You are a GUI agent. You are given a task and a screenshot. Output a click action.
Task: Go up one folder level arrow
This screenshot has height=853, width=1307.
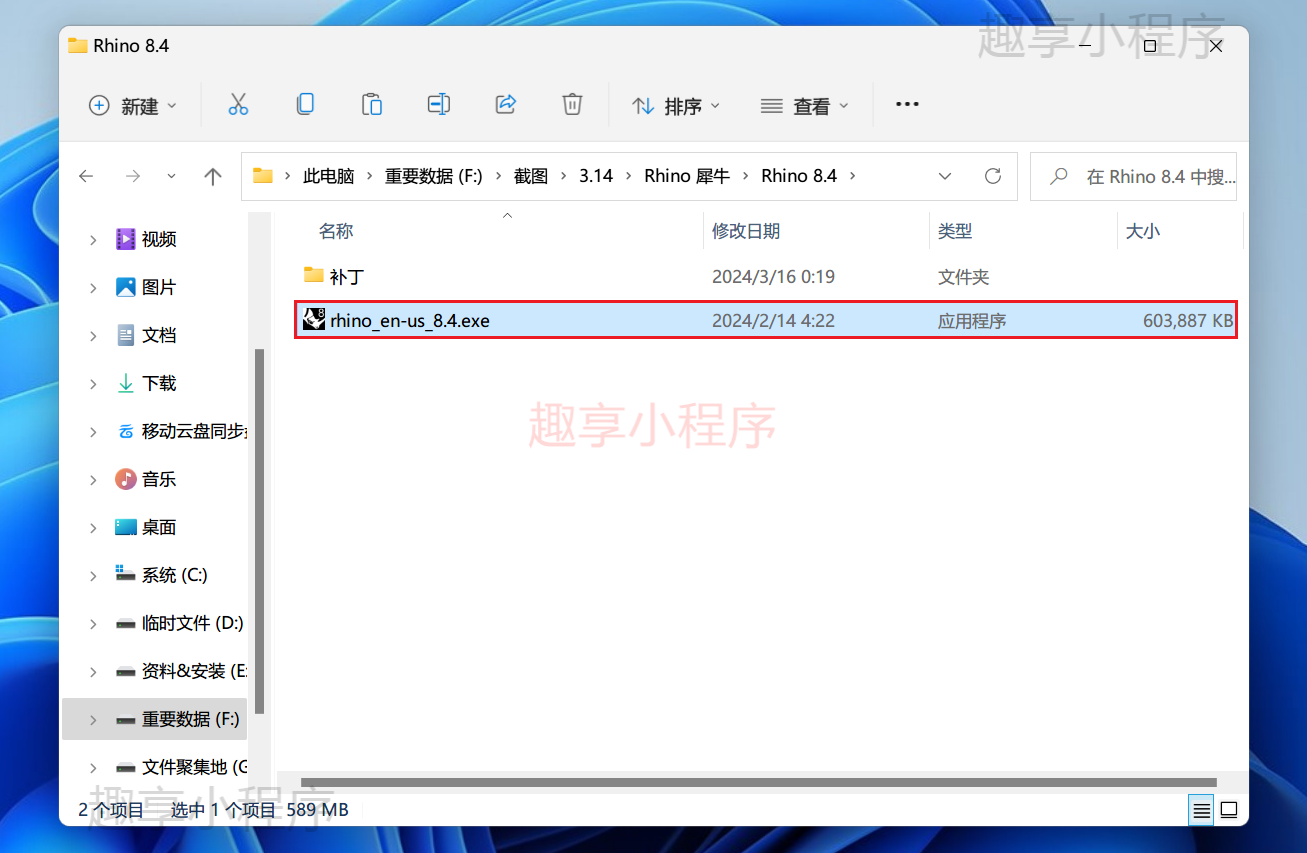pyautogui.click(x=212, y=176)
